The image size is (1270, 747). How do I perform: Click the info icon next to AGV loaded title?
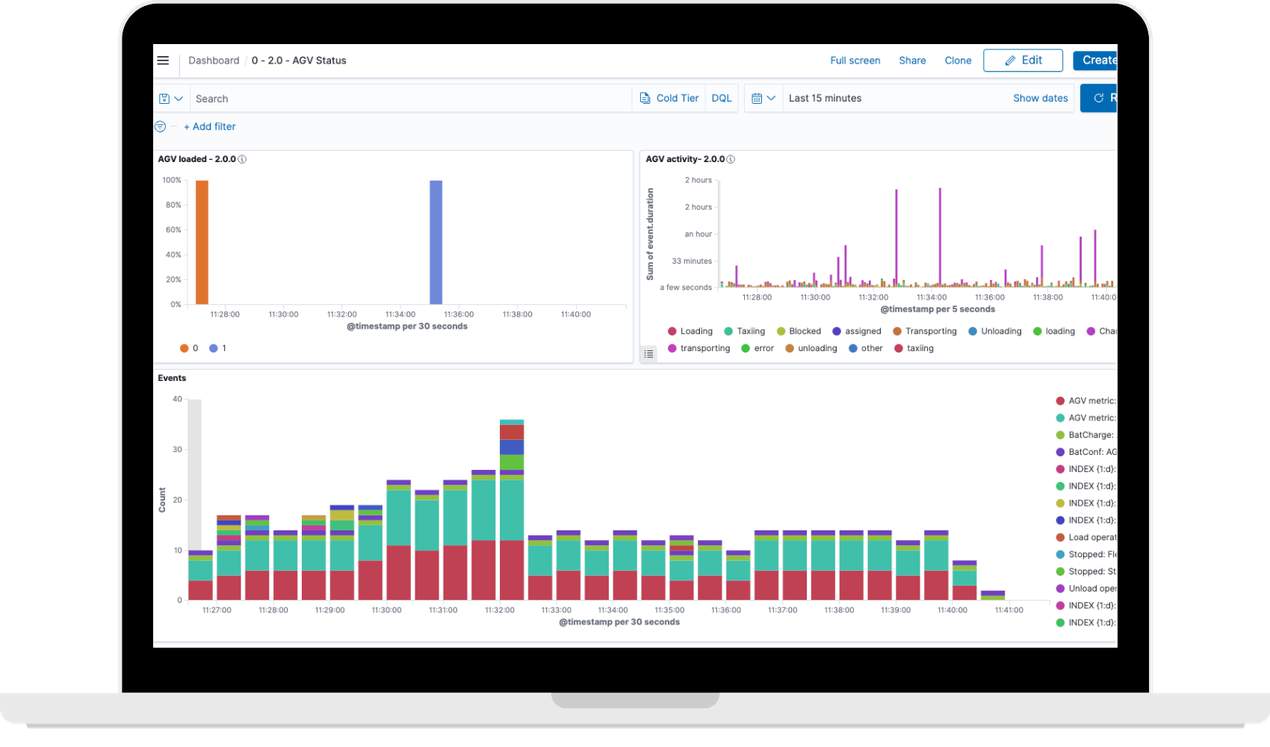tap(243, 160)
